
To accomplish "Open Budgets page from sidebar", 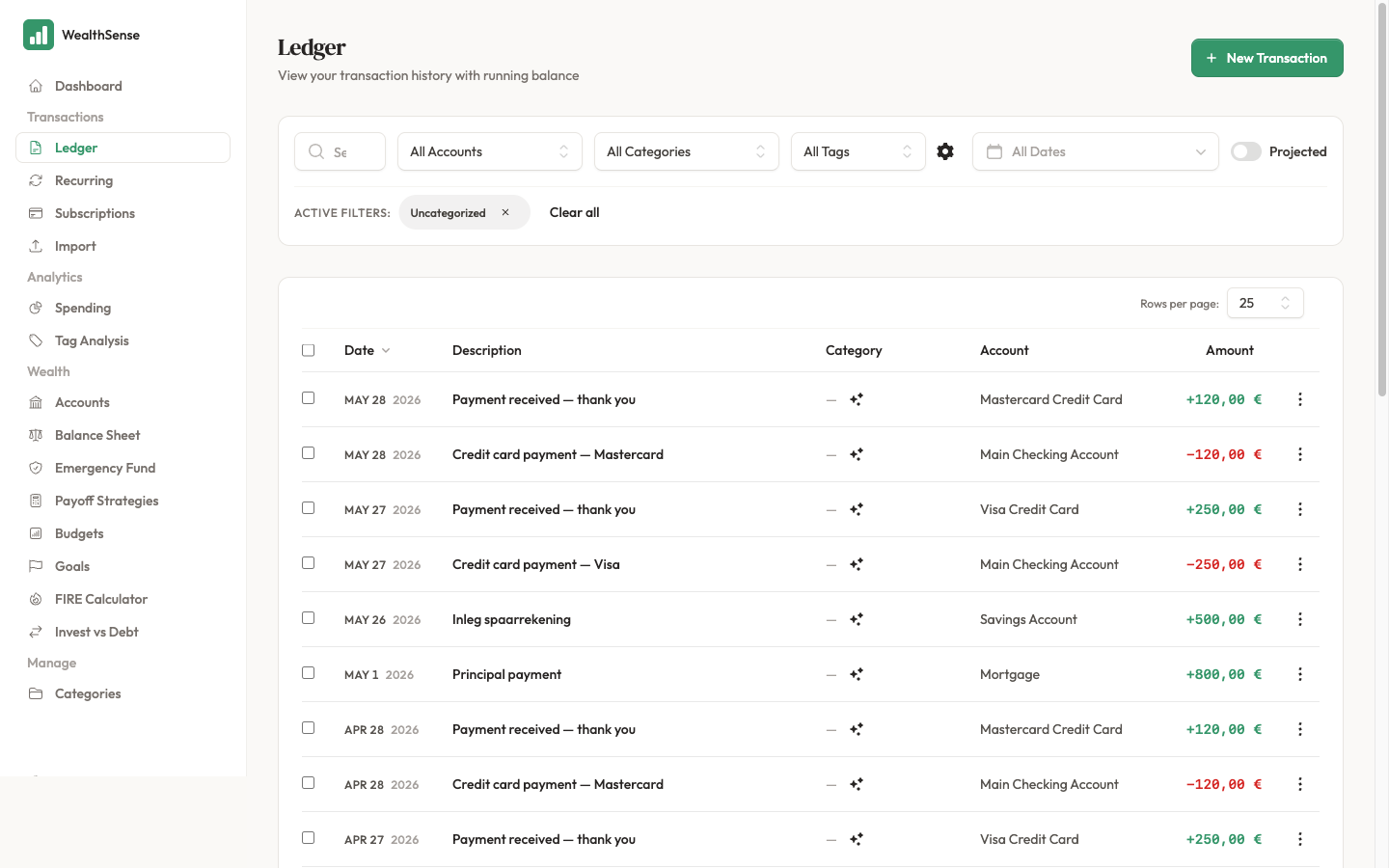I will tap(123, 533).
